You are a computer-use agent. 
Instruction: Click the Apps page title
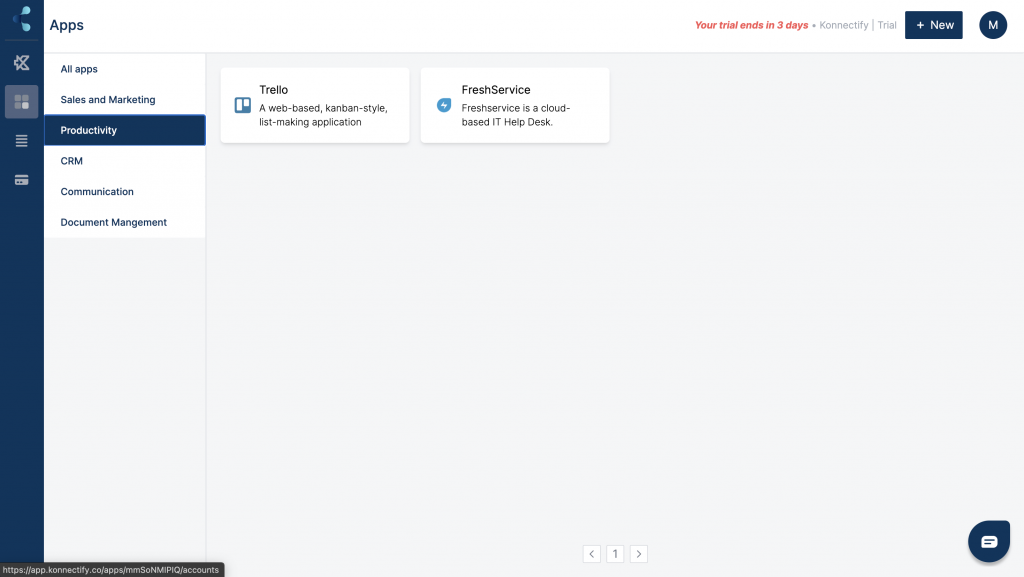point(67,25)
